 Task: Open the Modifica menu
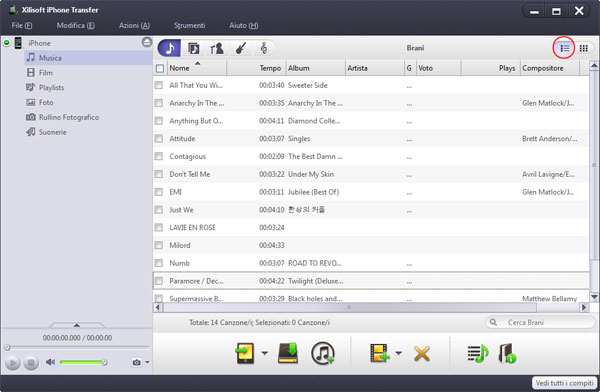click(75, 26)
